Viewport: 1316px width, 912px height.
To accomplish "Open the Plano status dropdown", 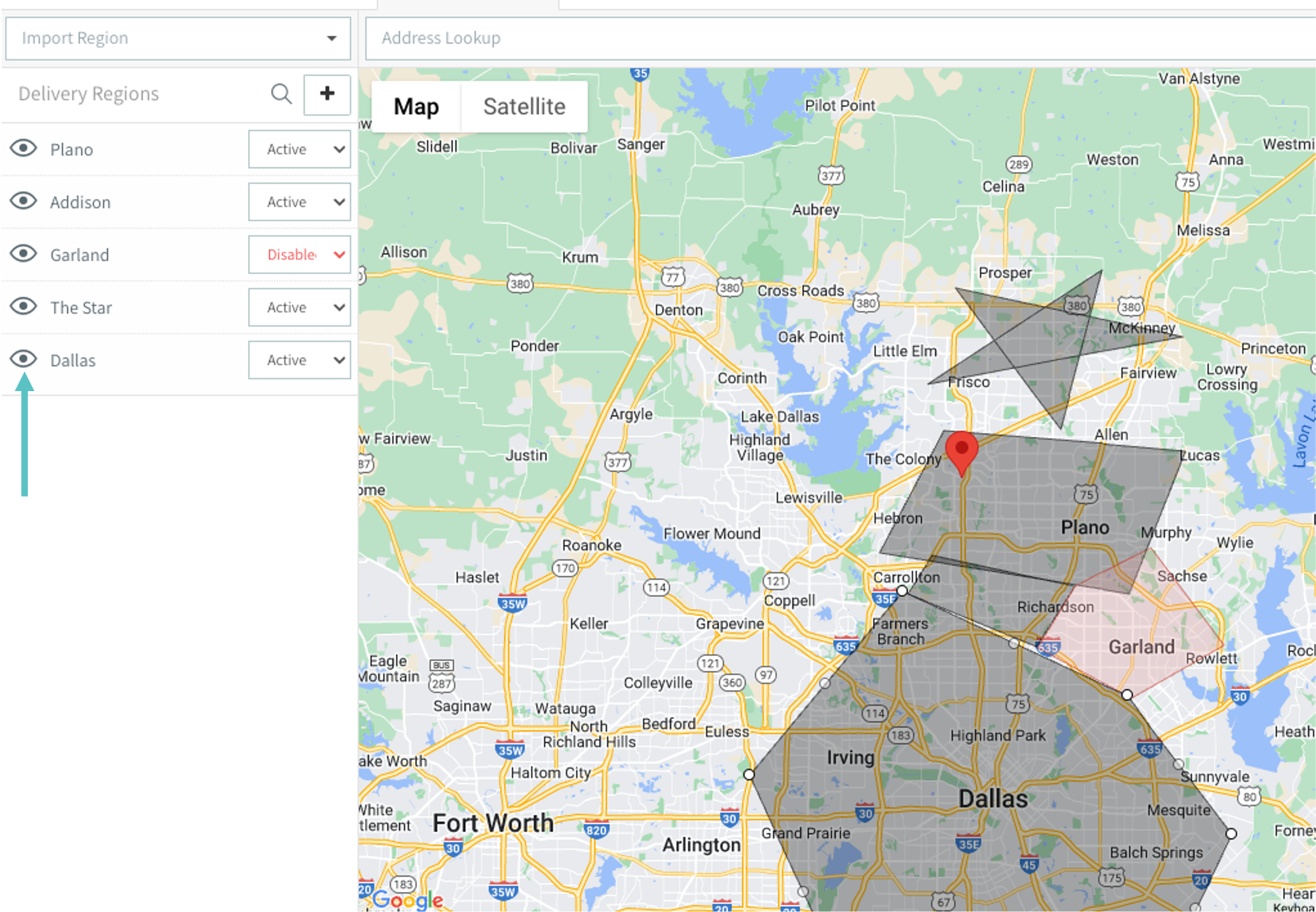I will click(299, 149).
